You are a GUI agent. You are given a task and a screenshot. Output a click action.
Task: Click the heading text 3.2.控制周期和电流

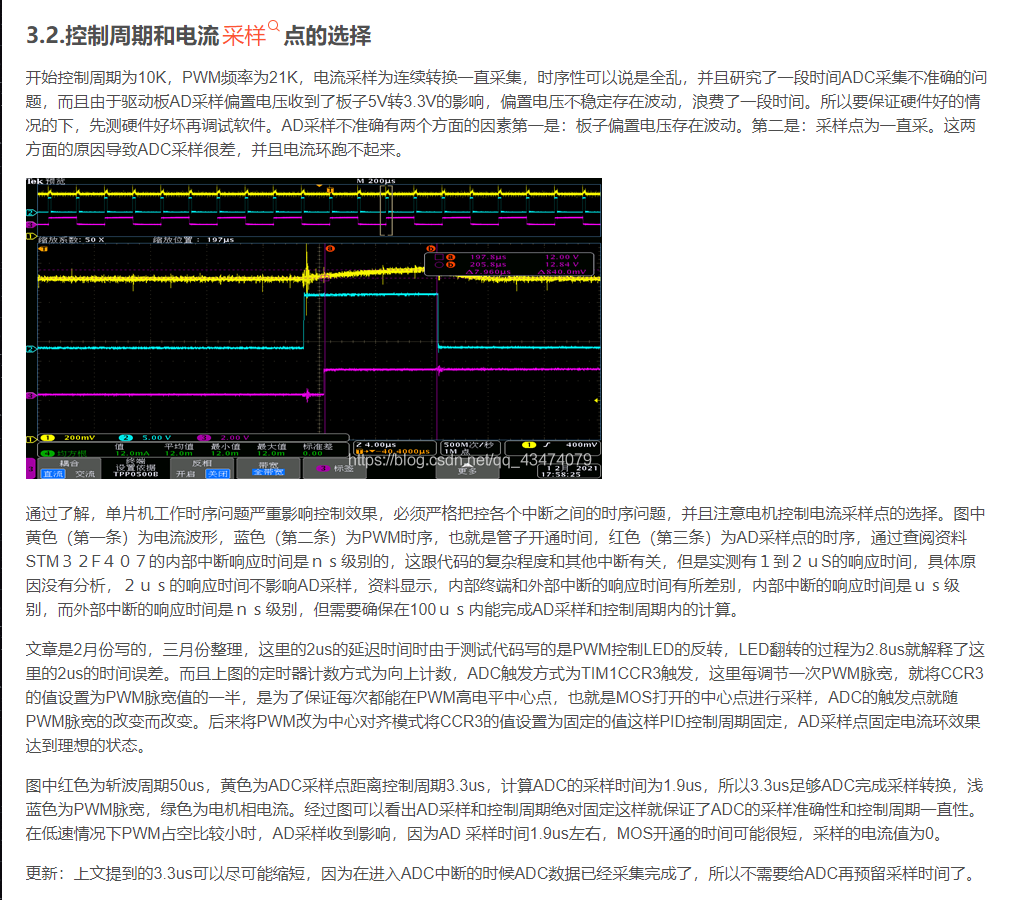pos(123,35)
